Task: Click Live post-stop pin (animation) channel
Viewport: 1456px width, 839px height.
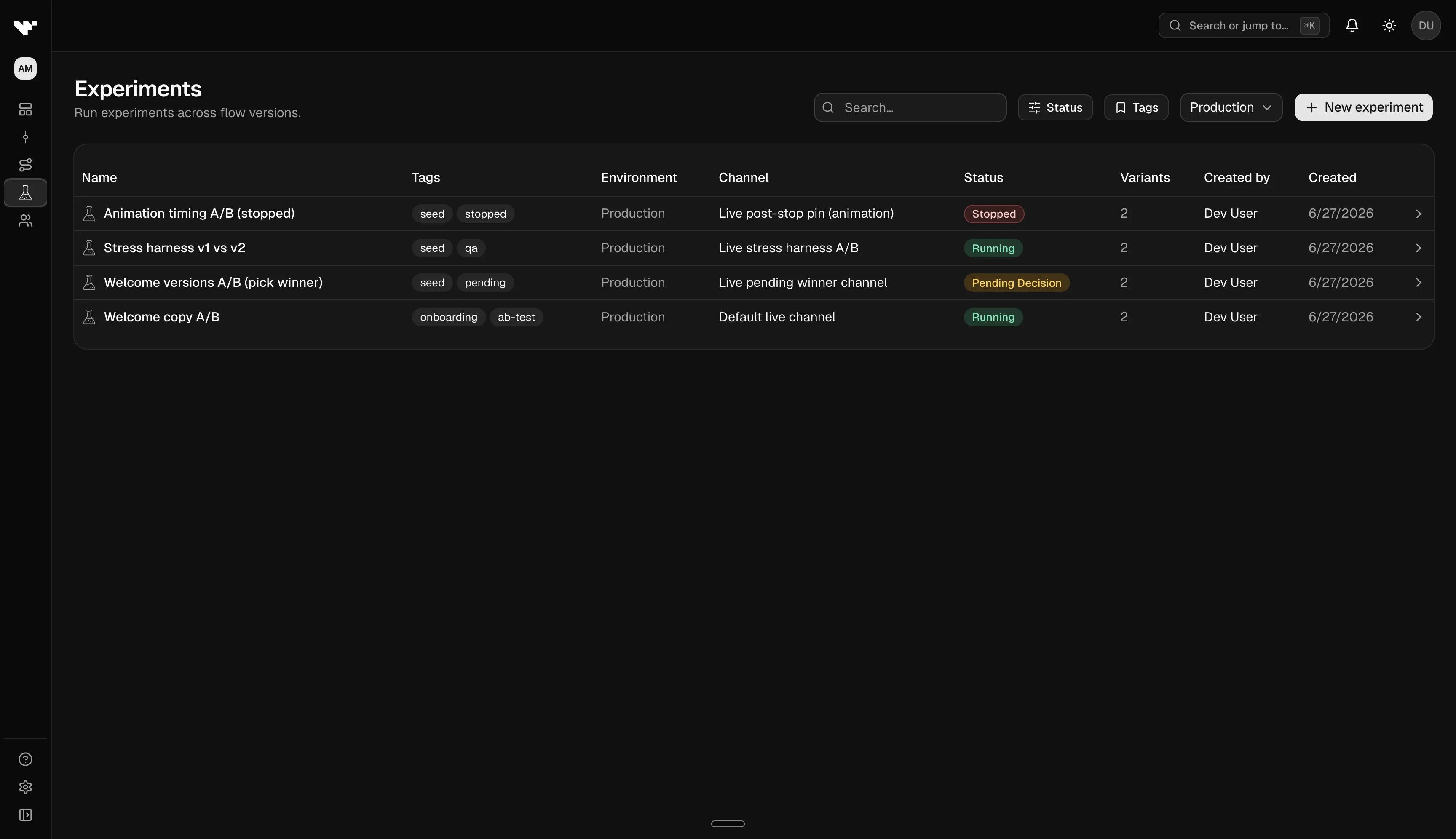Action: coord(806,213)
